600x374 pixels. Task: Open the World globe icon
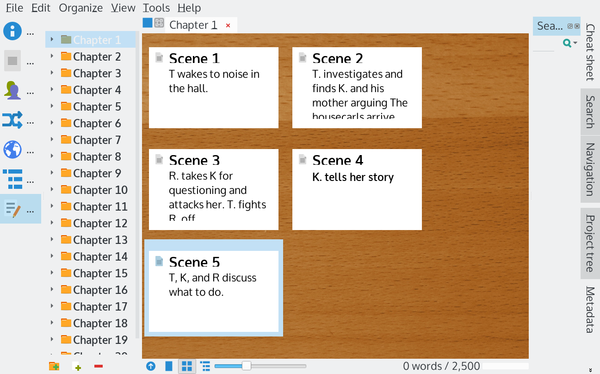point(13,149)
